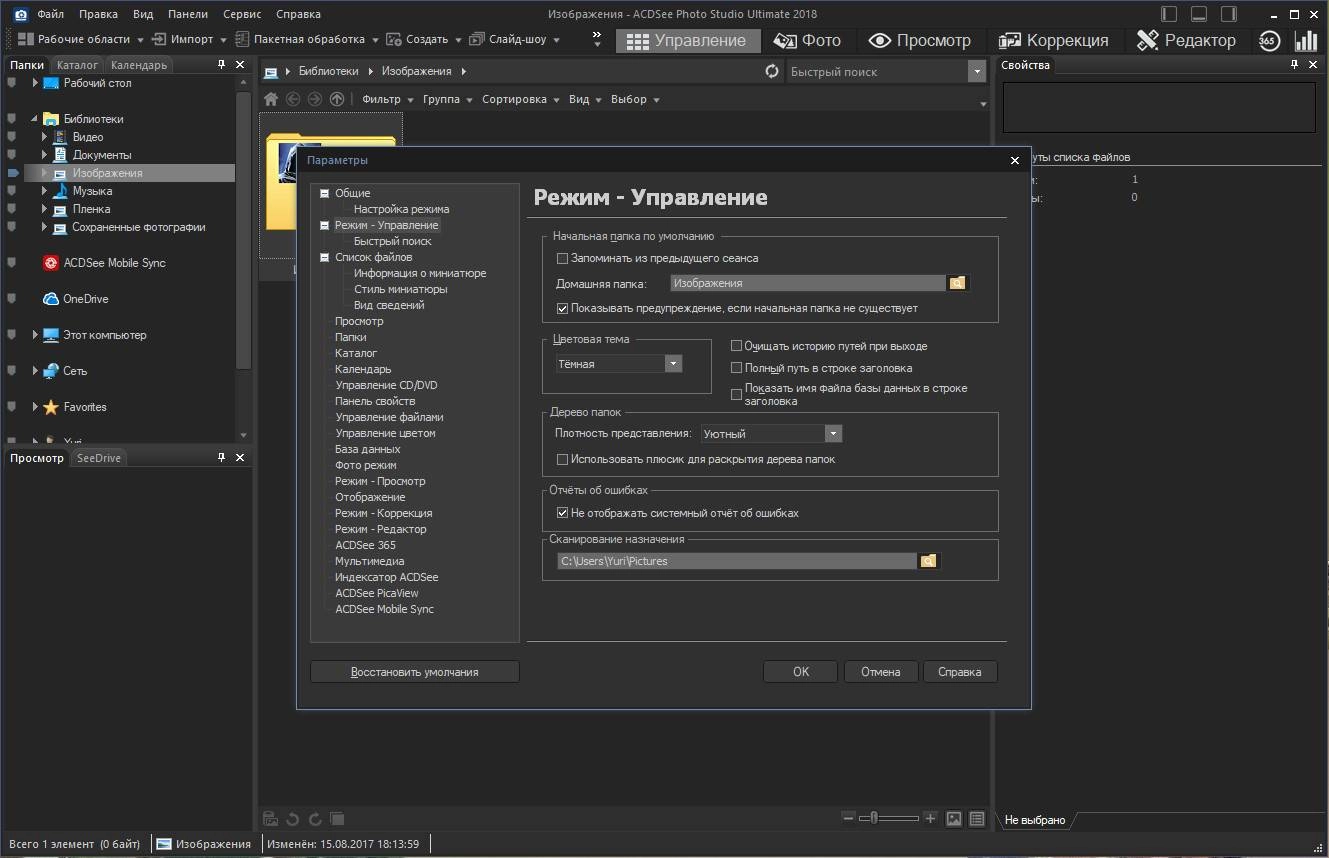This screenshot has height=858, width=1329.
Task: Switch to the Календарь tab
Action: (x=139, y=65)
